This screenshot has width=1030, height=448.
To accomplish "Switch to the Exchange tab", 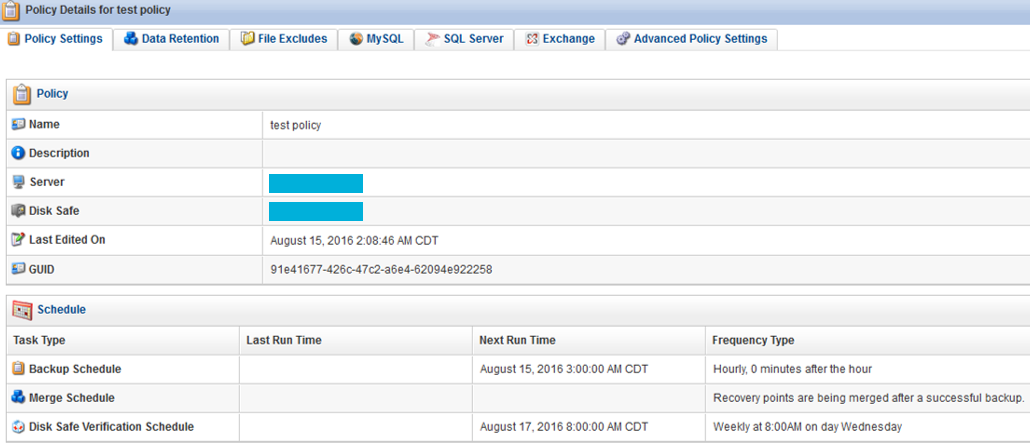I will tap(560, 39).
